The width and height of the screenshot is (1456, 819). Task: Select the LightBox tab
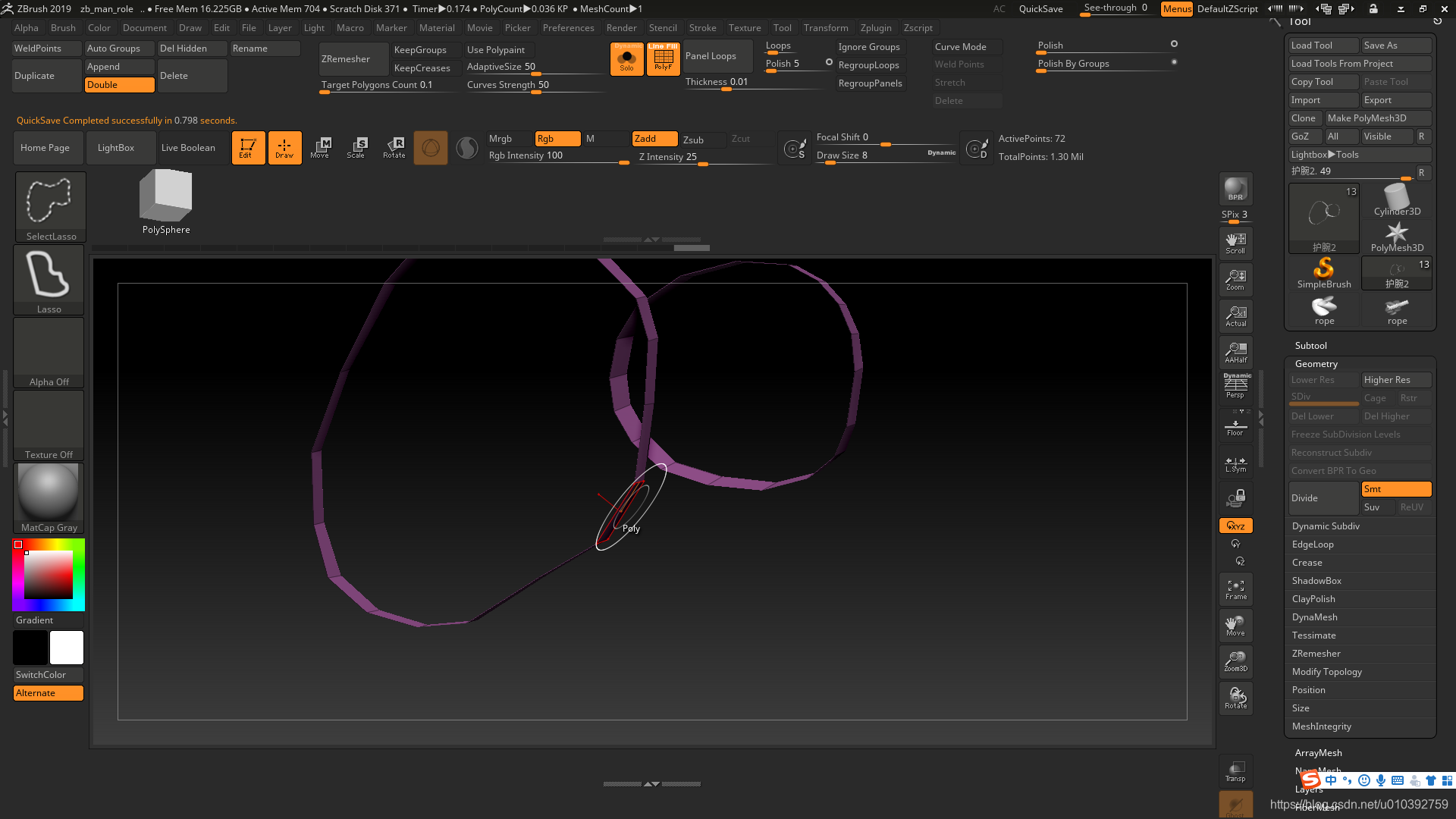coord(115,148)
